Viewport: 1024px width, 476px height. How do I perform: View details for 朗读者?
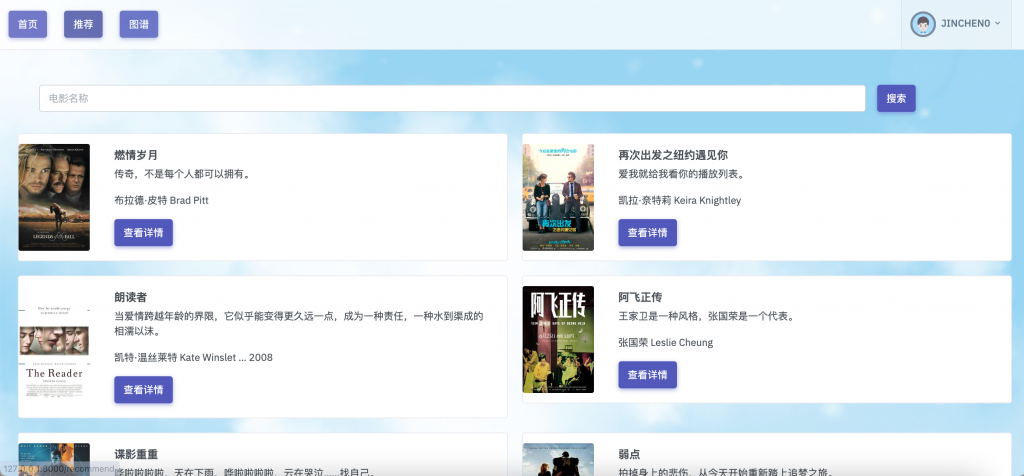click(x=144, y=390)
